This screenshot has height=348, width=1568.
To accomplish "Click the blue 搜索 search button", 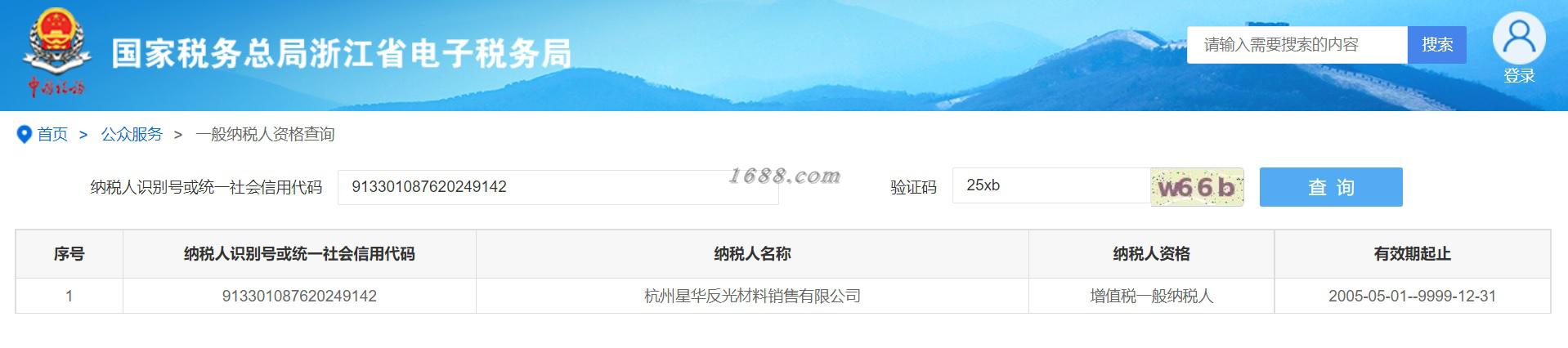I will pos(1436,45).
